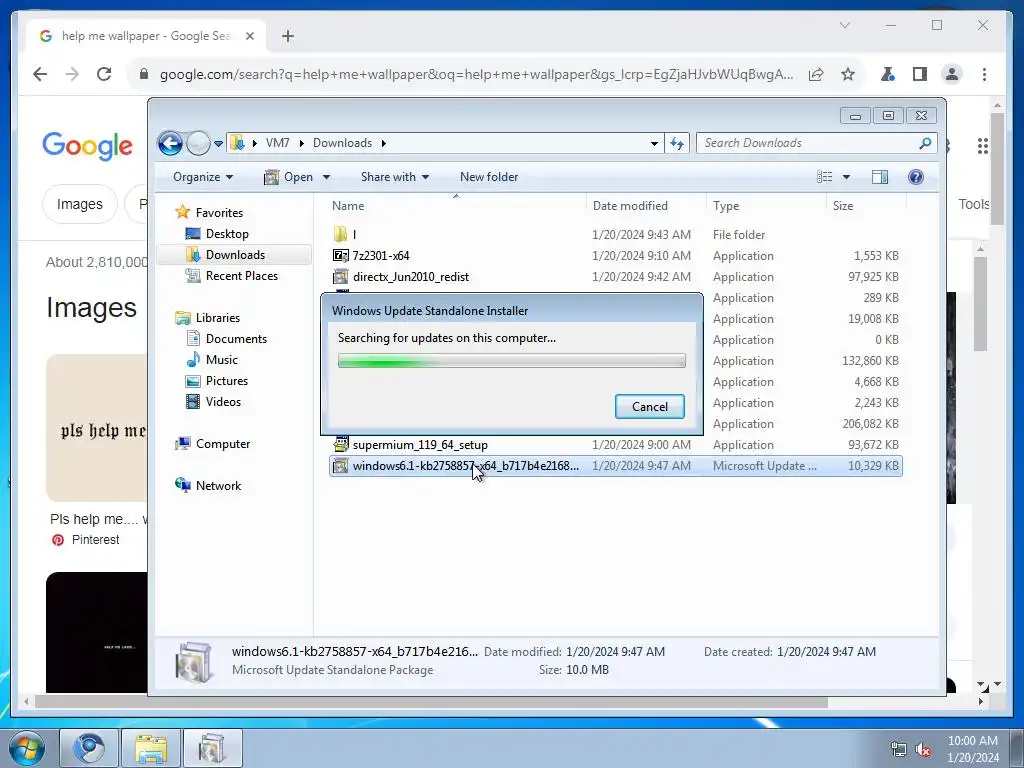This screenshot has width=1024, height=768.
Task: Click the Open toolbar button
Action: (x=289, y=177)
